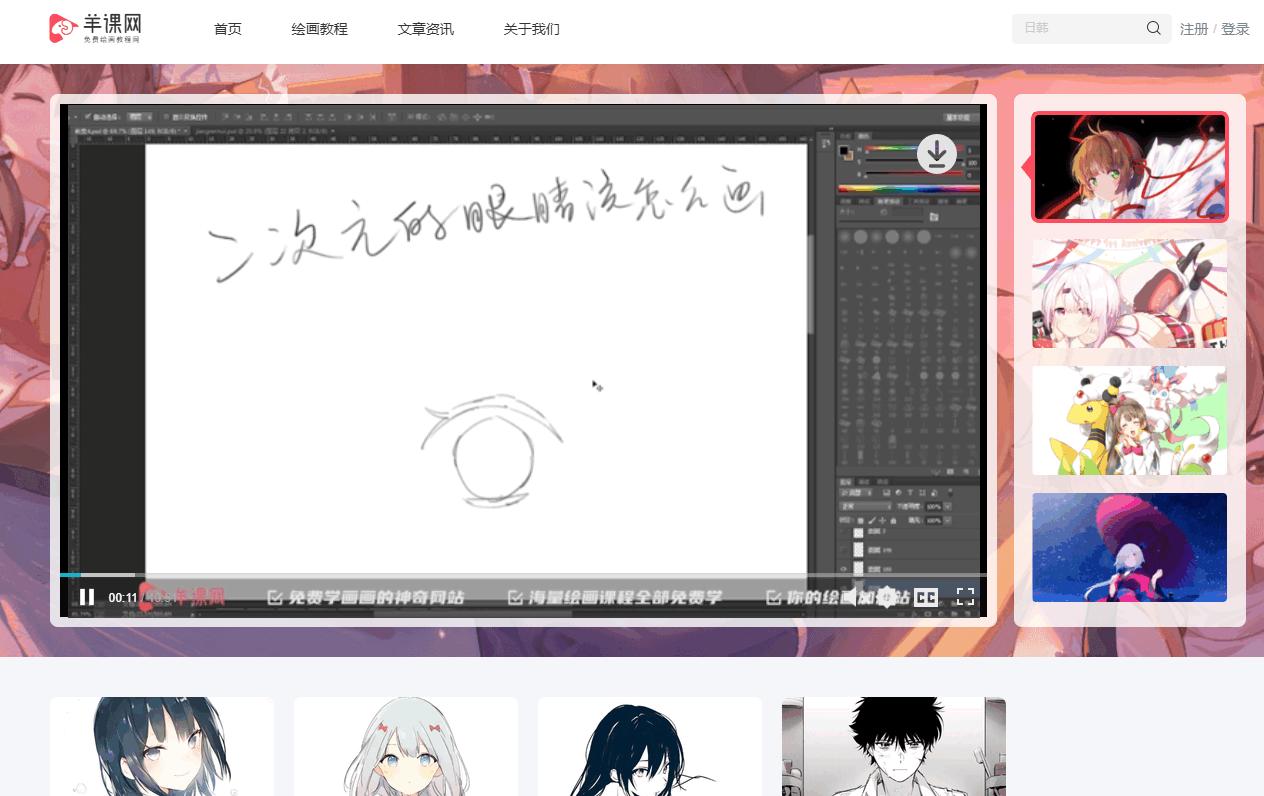Open the silver-haired girl with red bows card

(x=406, y=746)
